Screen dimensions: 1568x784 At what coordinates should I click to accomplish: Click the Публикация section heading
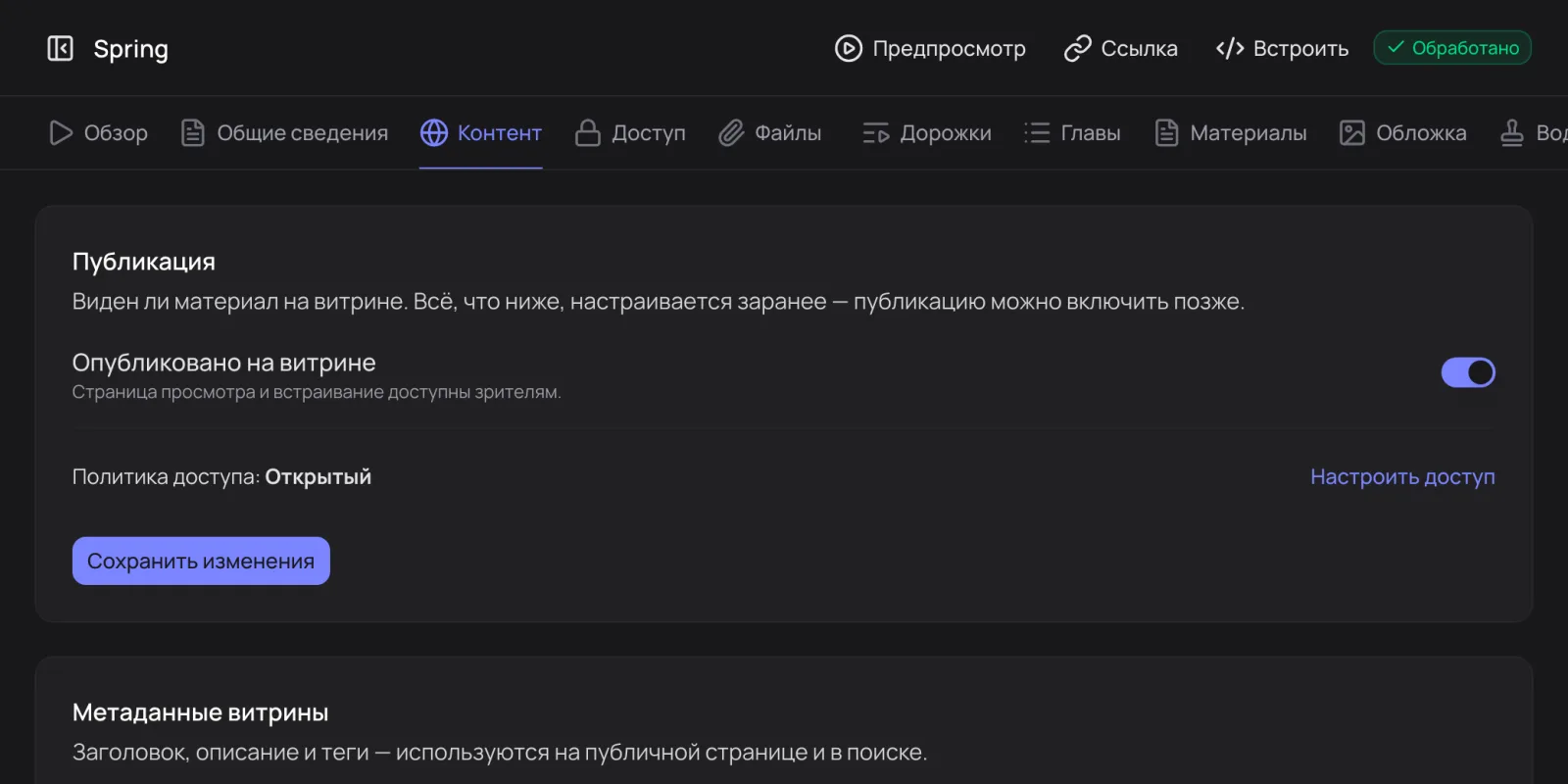(x=144, y=262)
